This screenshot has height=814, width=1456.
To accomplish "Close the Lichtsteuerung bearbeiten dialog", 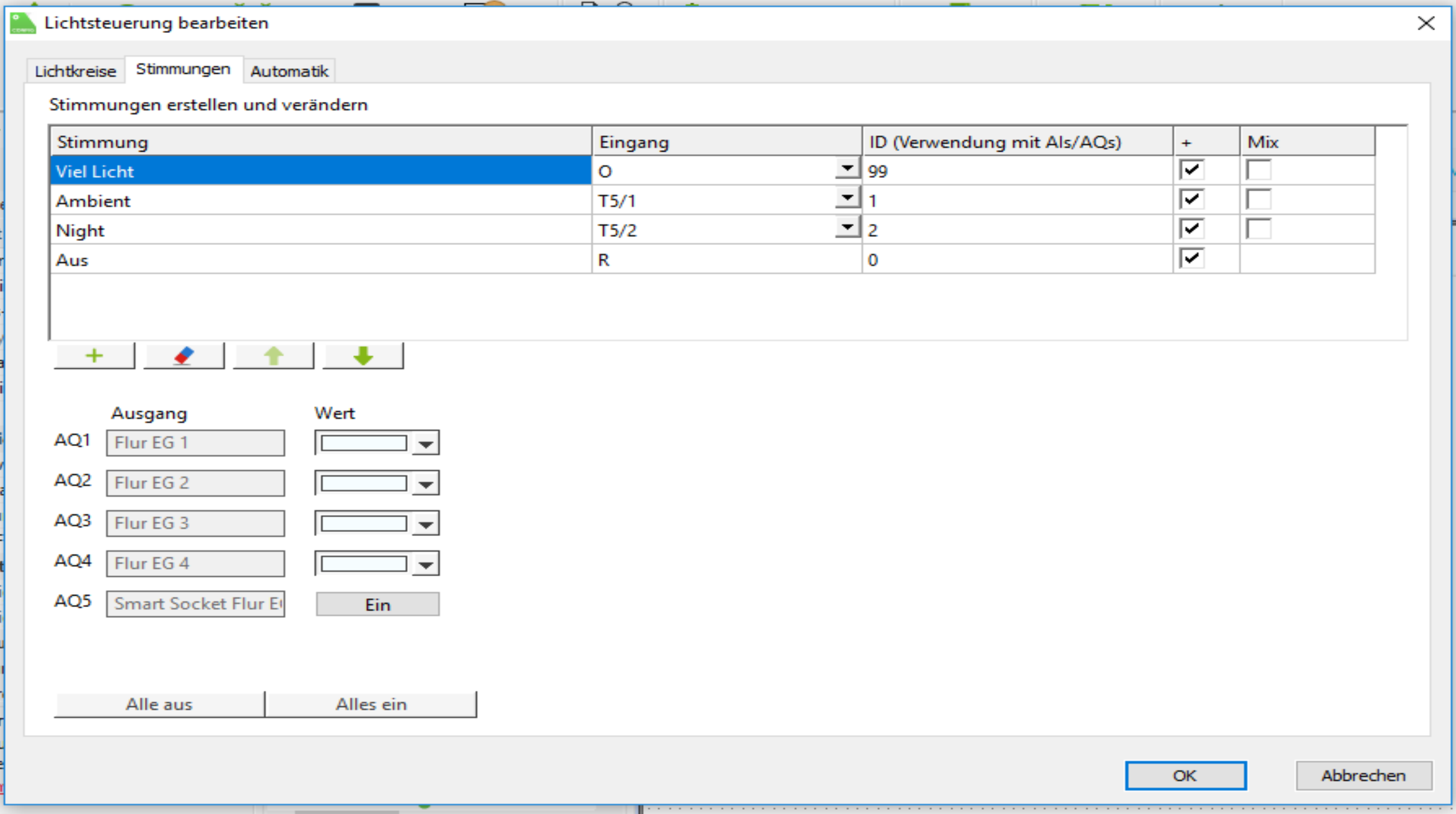I will [x=1426, y=22].
